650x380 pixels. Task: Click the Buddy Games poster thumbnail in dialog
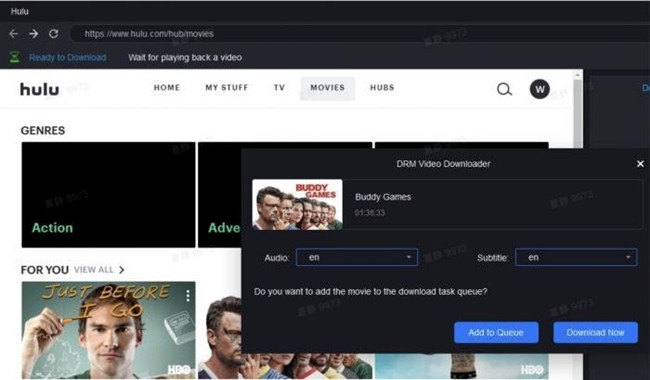point(297,204)
